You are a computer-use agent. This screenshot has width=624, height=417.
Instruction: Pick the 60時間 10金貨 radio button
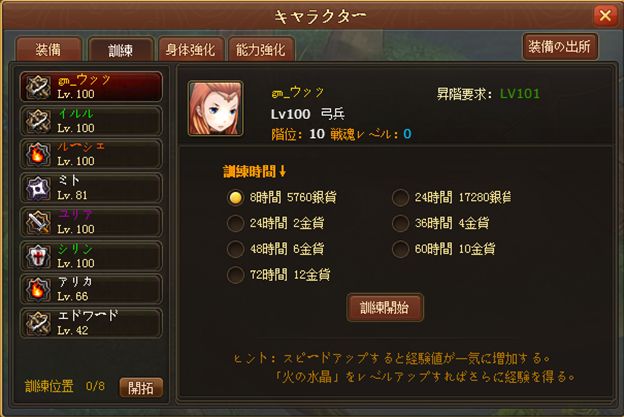tap(400, 249)
